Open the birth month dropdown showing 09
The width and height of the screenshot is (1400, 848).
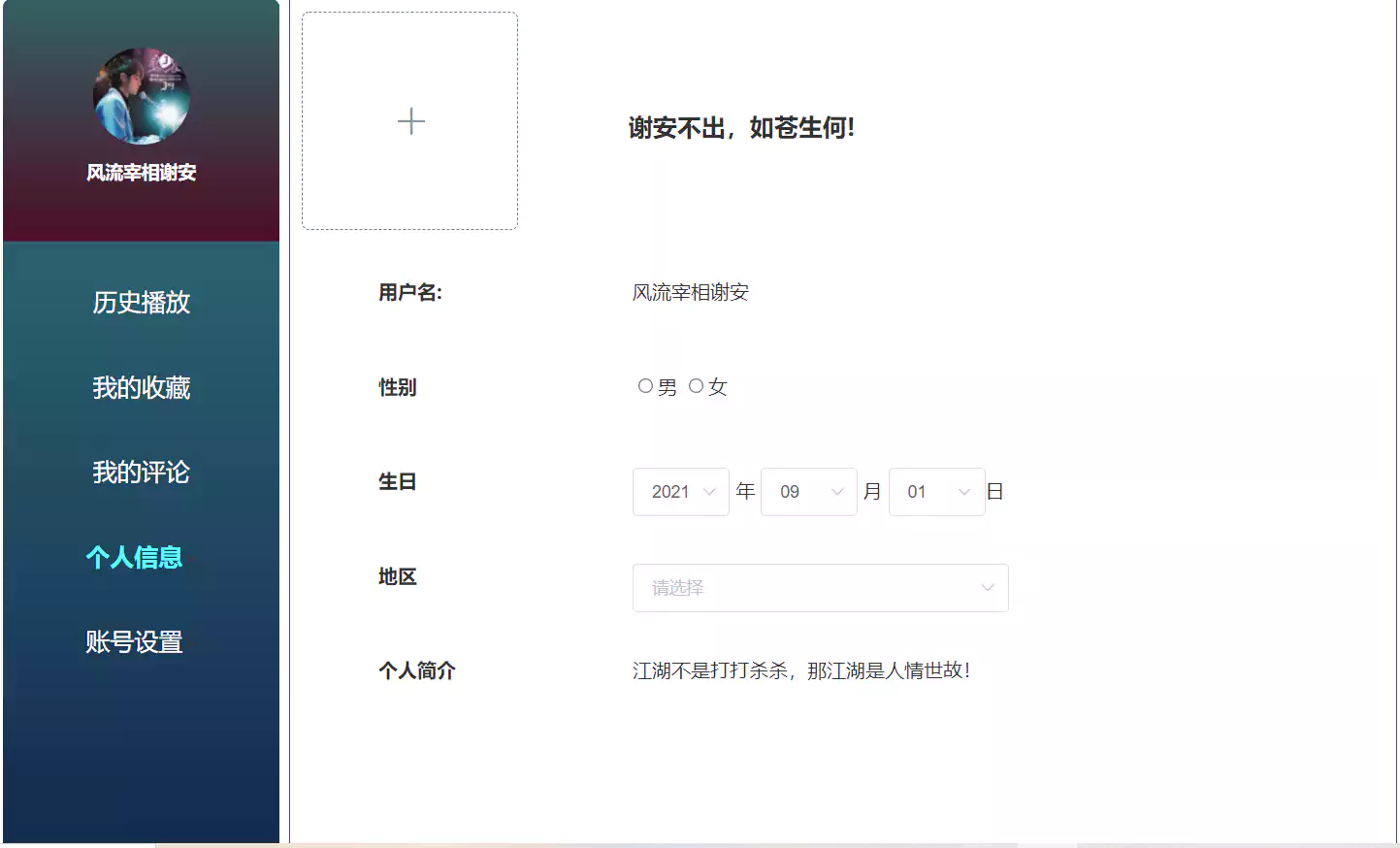coord(808,492)
